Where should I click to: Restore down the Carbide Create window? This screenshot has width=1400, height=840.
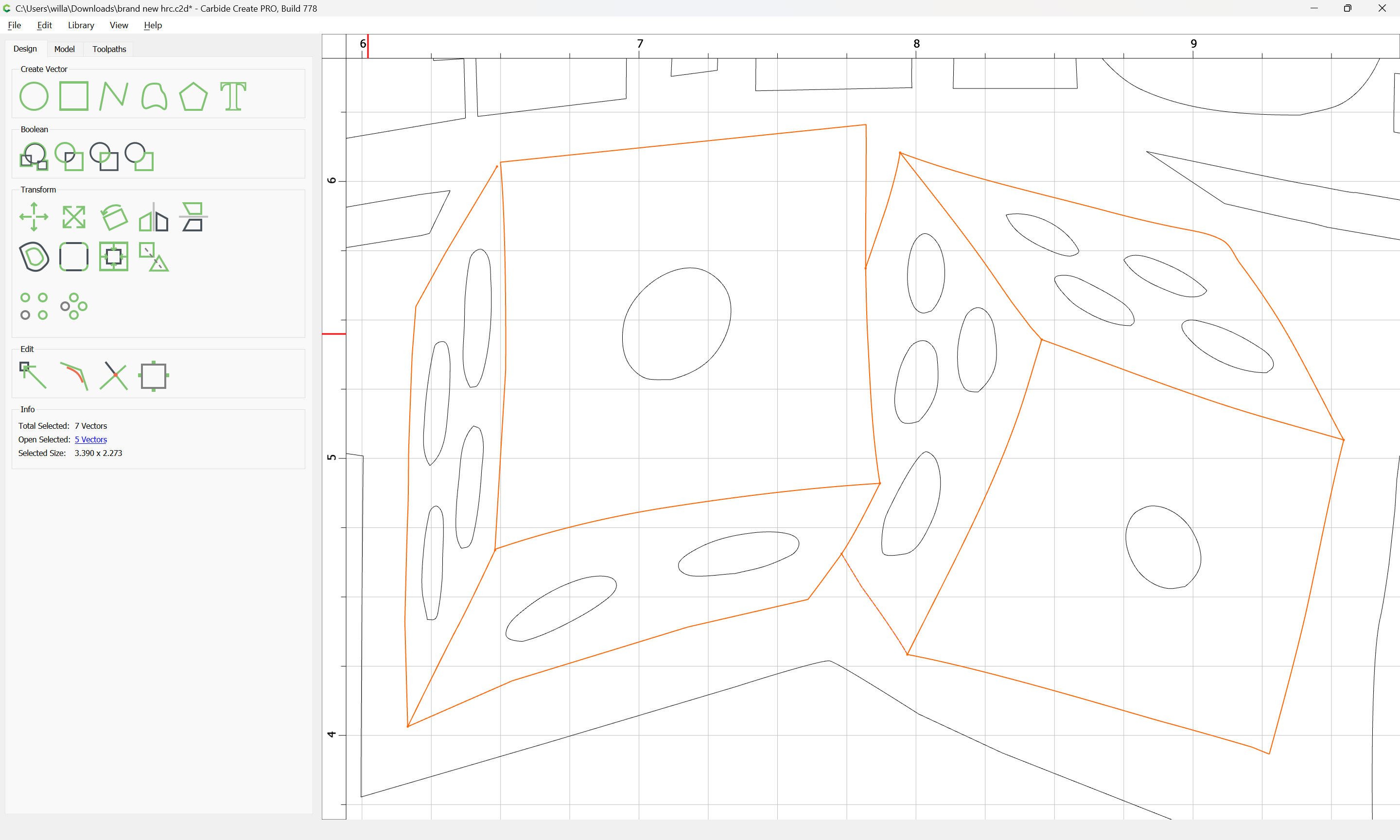tap(1347, 8)
